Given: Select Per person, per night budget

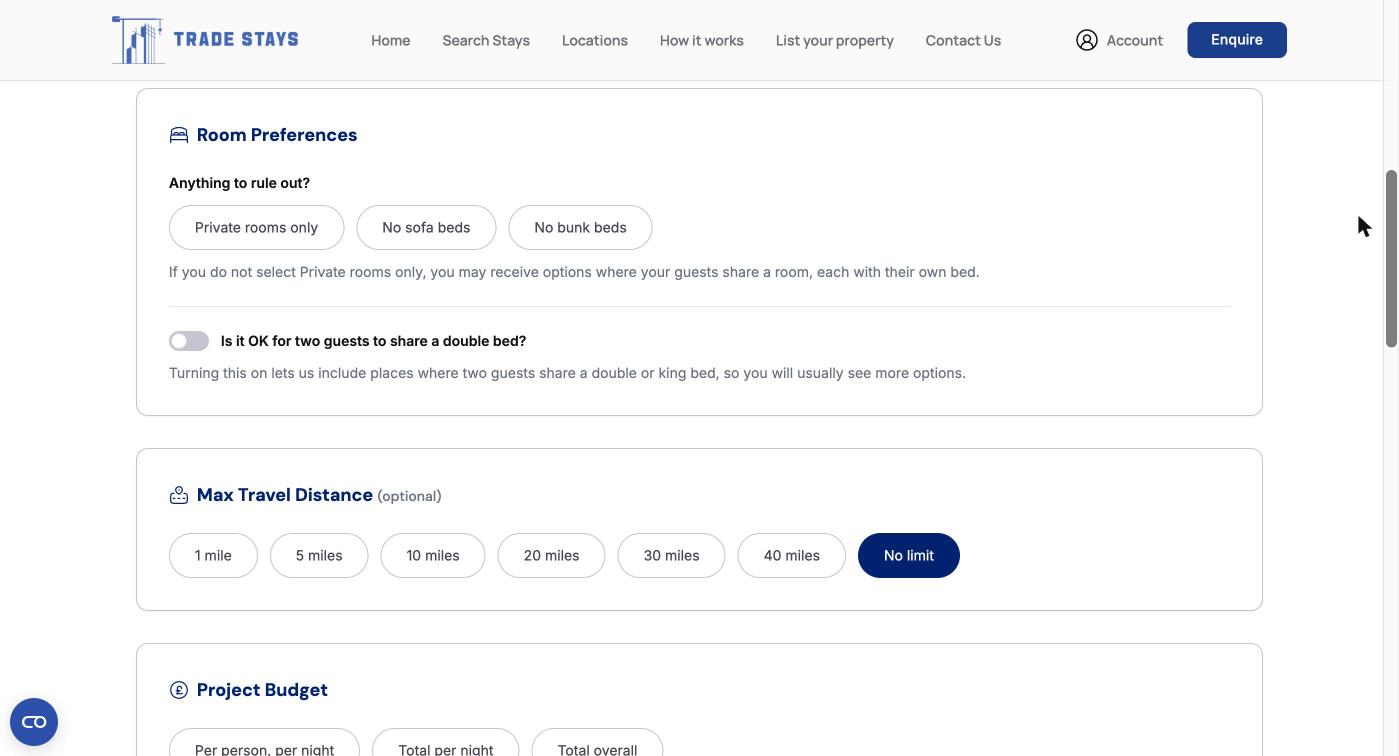Looking at the screenshot, I should 264,743.
